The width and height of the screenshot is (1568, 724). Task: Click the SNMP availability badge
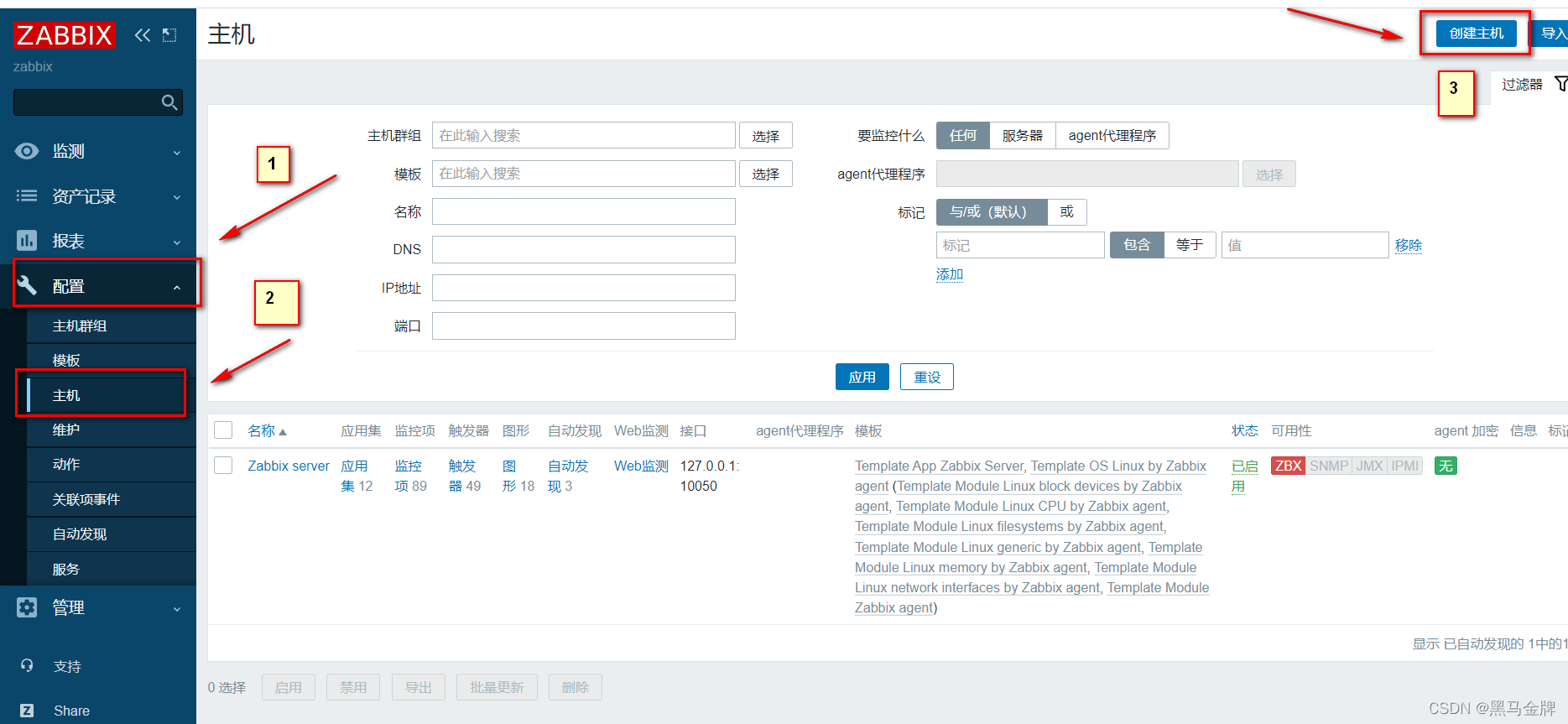(1329, 466)
